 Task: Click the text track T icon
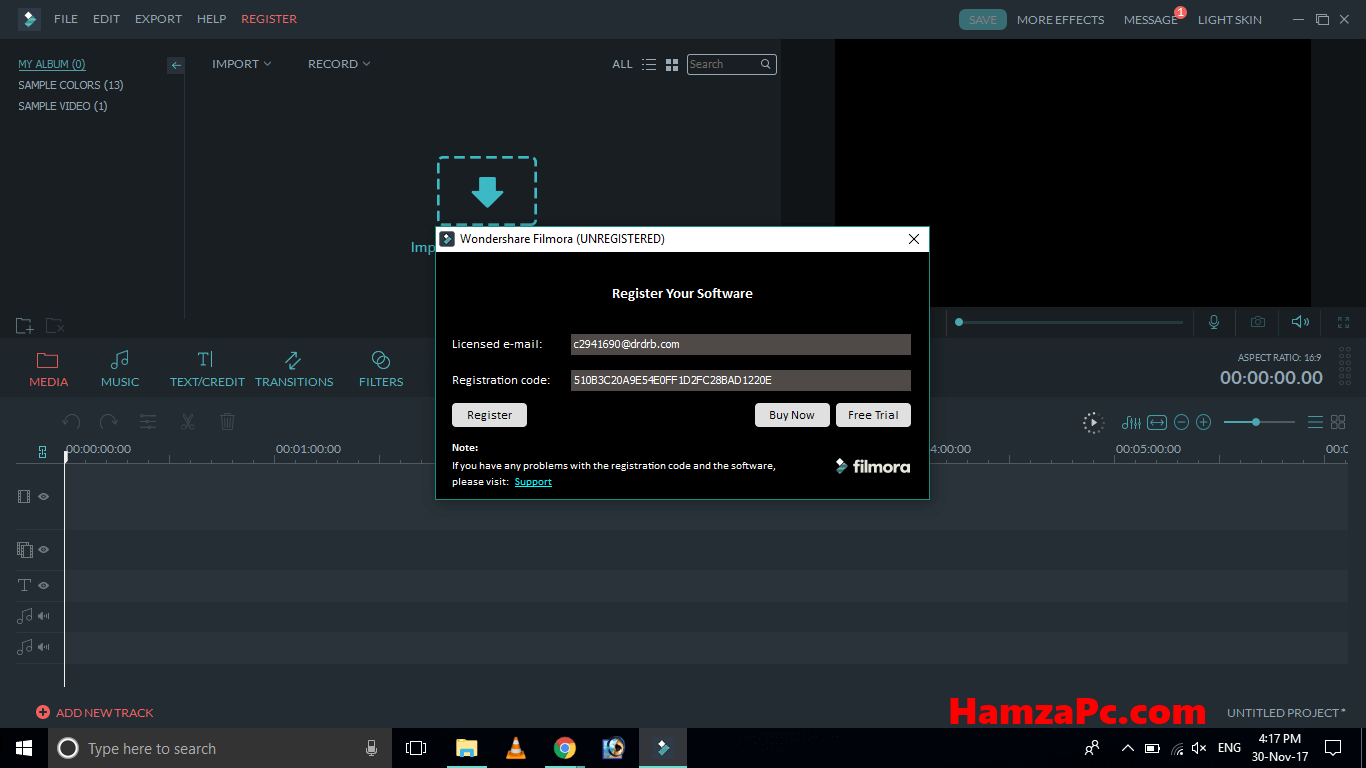click(x=25, y=585)
